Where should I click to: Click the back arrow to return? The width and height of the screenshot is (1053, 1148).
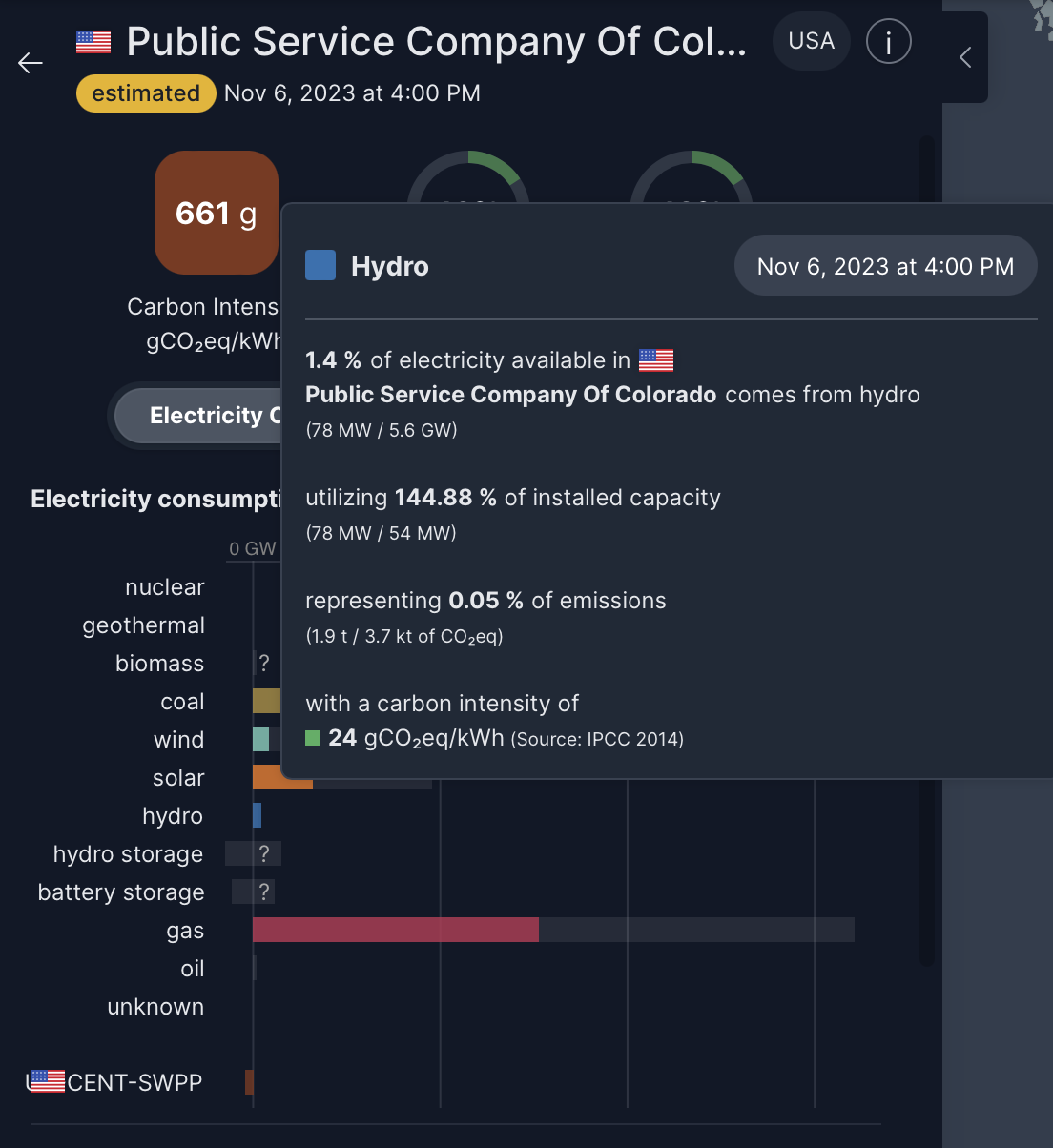[x=30, y=63]
